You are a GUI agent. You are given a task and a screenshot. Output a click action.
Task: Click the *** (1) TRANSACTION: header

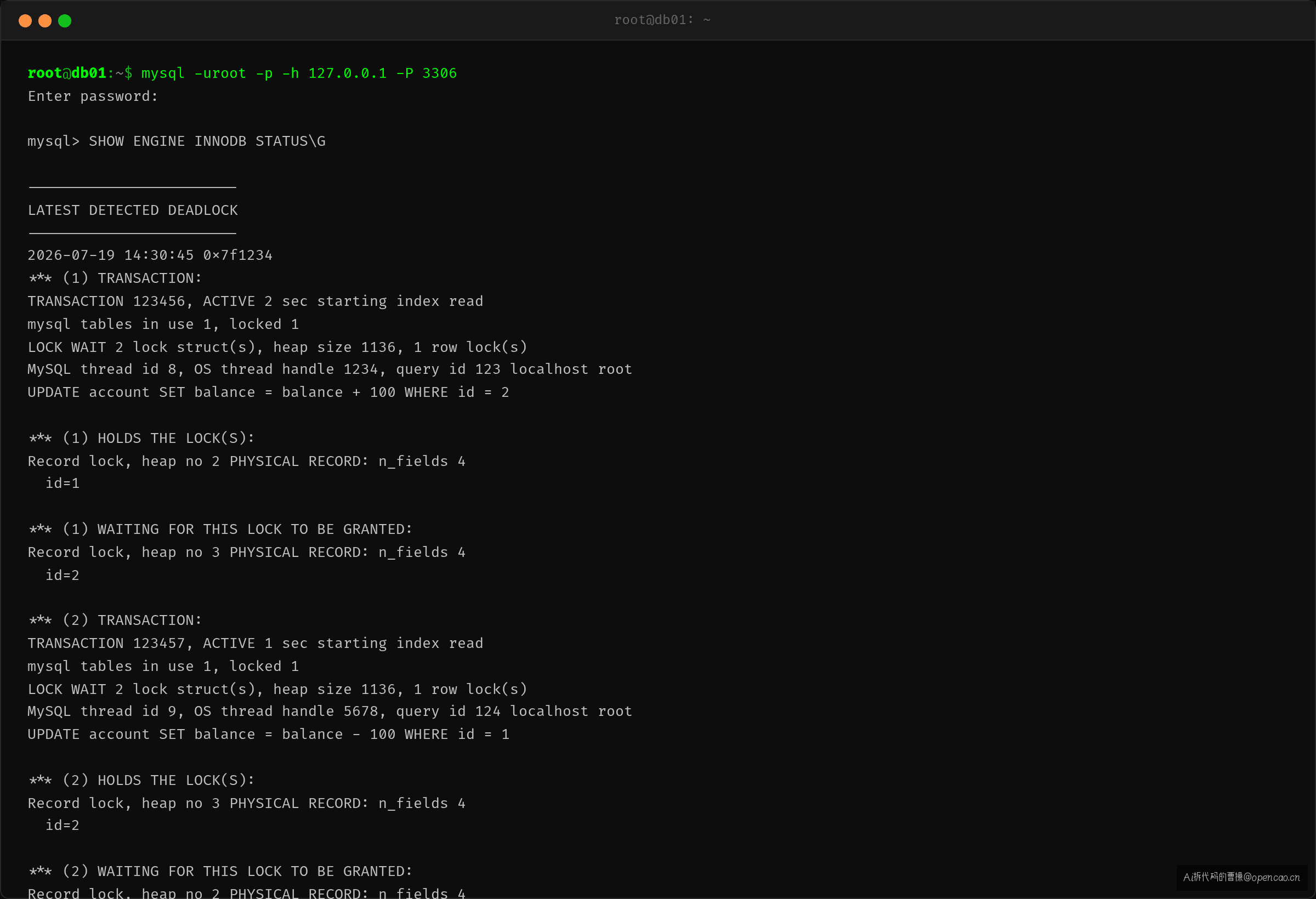point(115,278)
